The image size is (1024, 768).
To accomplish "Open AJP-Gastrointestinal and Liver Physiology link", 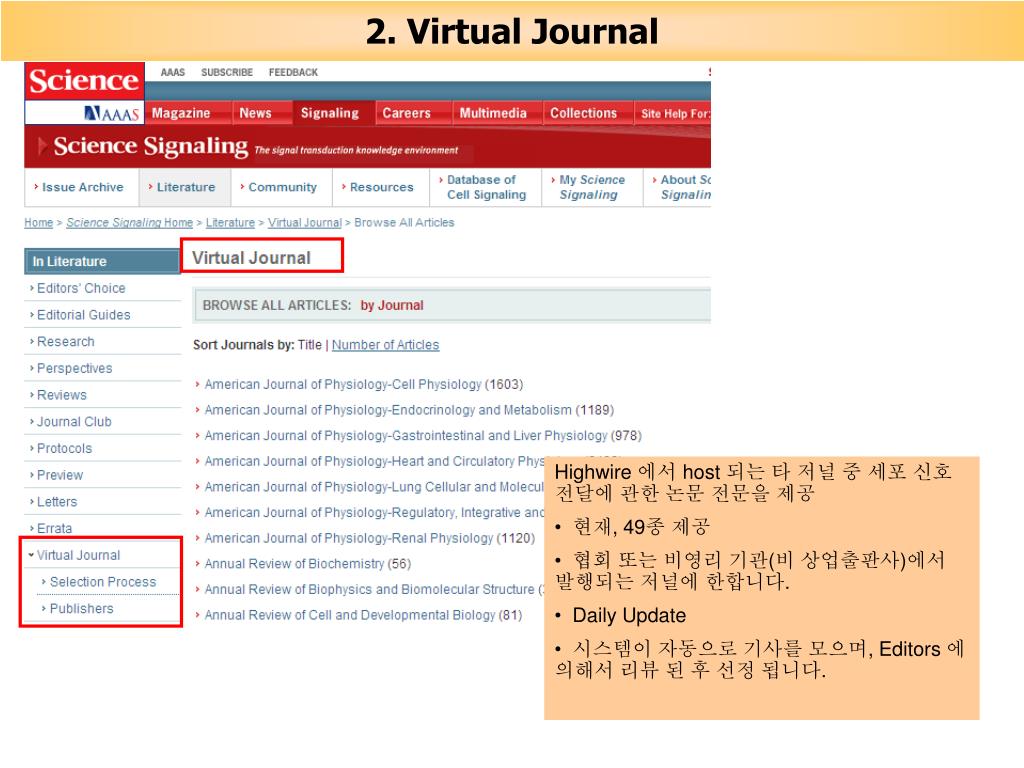I will 406,436.
